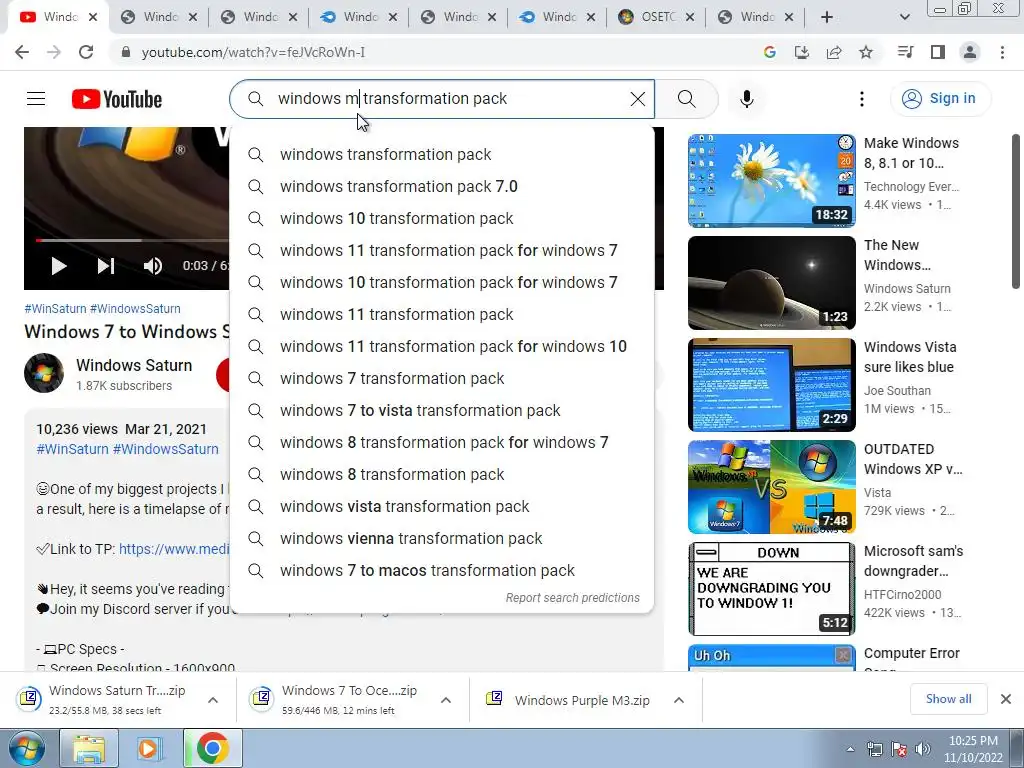Go back with the browser back arrow
This screenshot has width=1024, height=768.
(22, 52)
